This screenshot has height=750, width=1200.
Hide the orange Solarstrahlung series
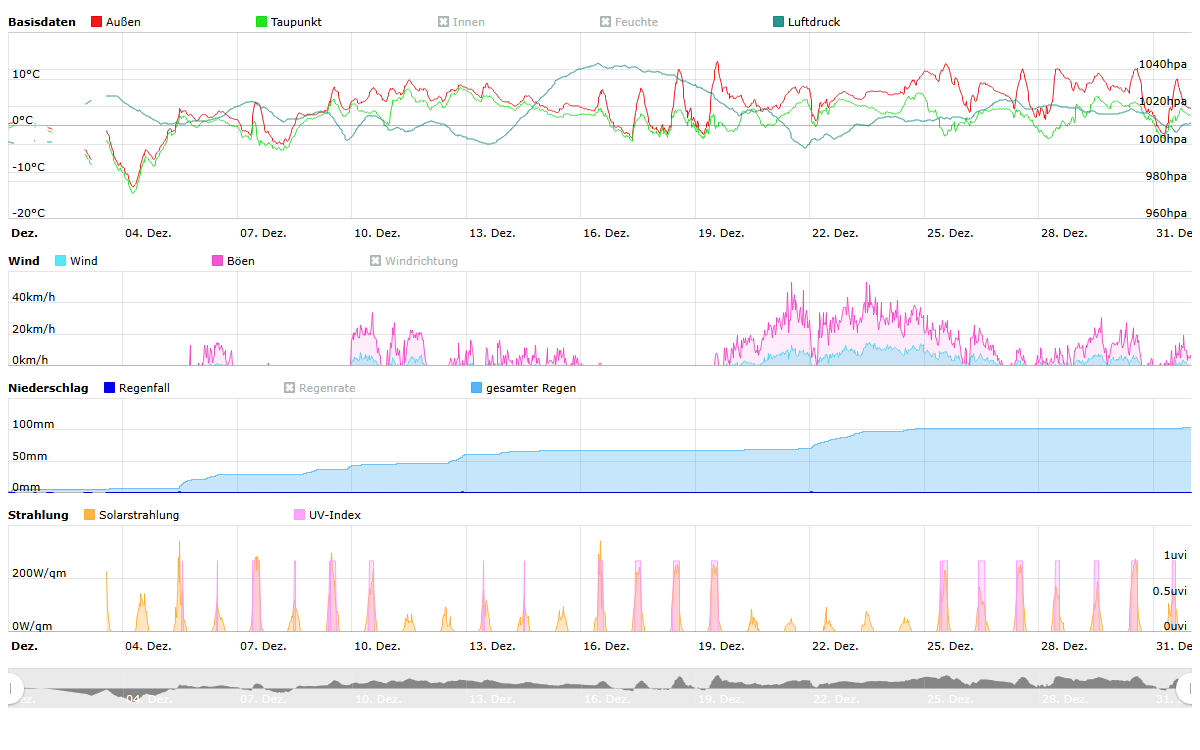tap(138, 515)
